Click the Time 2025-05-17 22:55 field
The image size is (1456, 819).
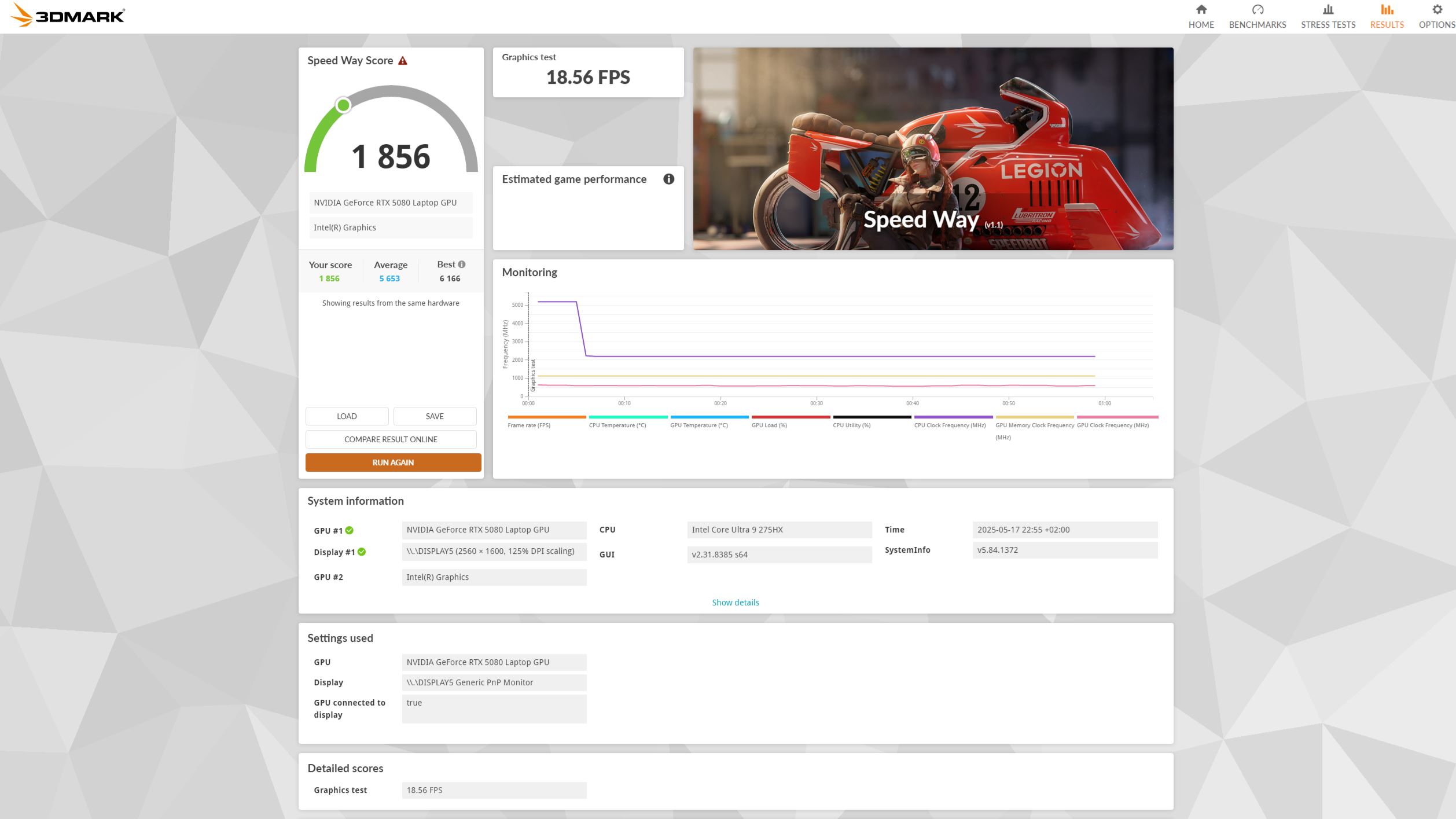point(1065,530)
